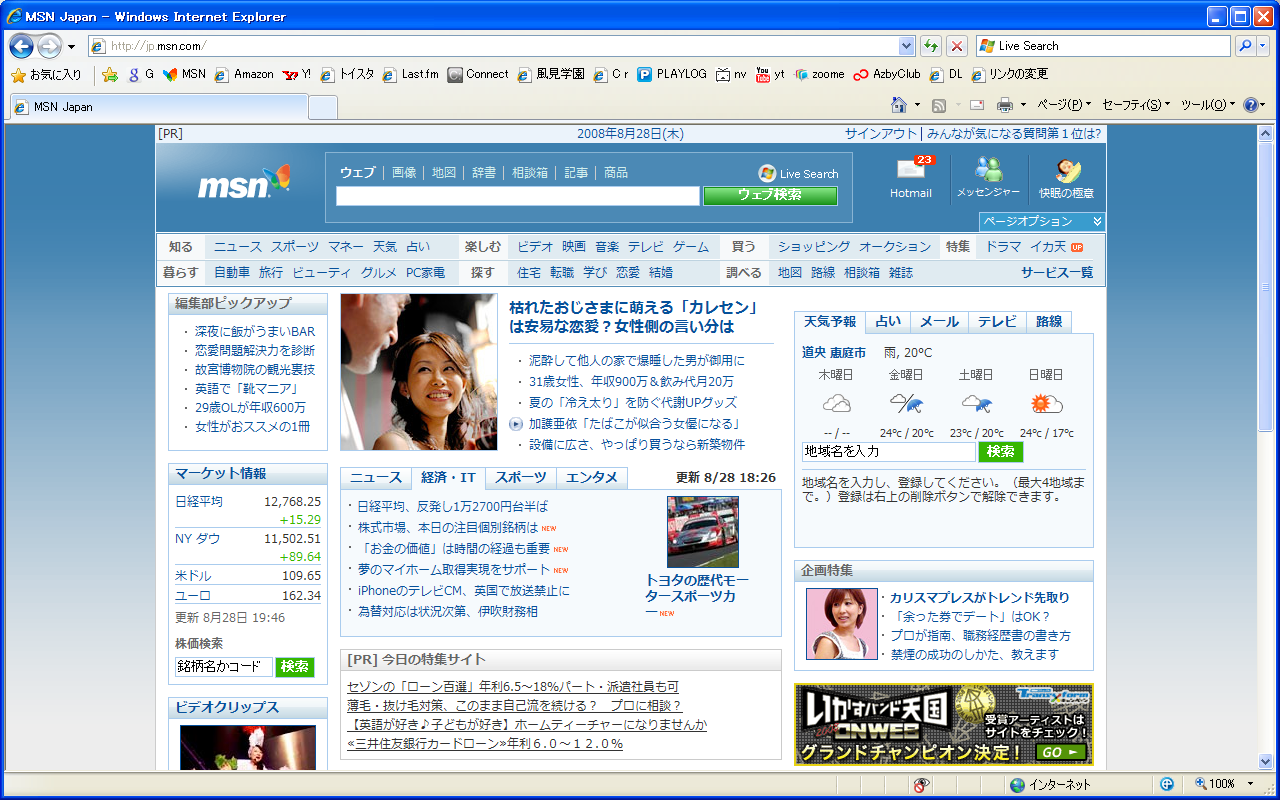The image size is (1280, 800).
Task: Open the PLAYLOG favorites bar bookmark
Action: tap(672, 75)
